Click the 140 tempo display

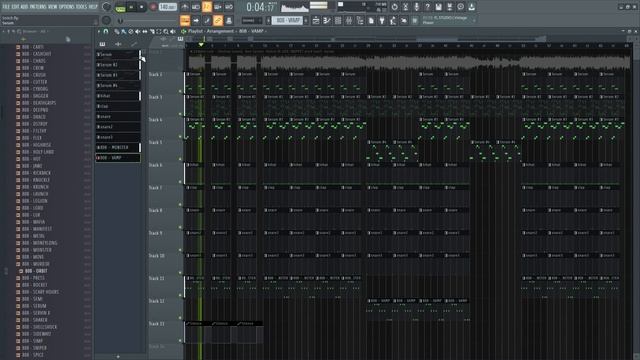[x=168, y=7]
